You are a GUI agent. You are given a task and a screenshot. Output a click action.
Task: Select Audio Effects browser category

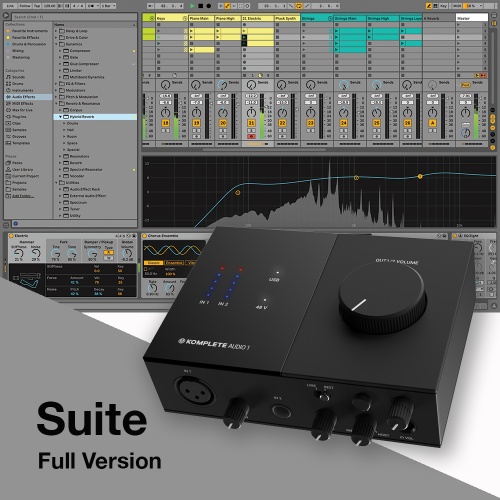click(x=28, y=97)
